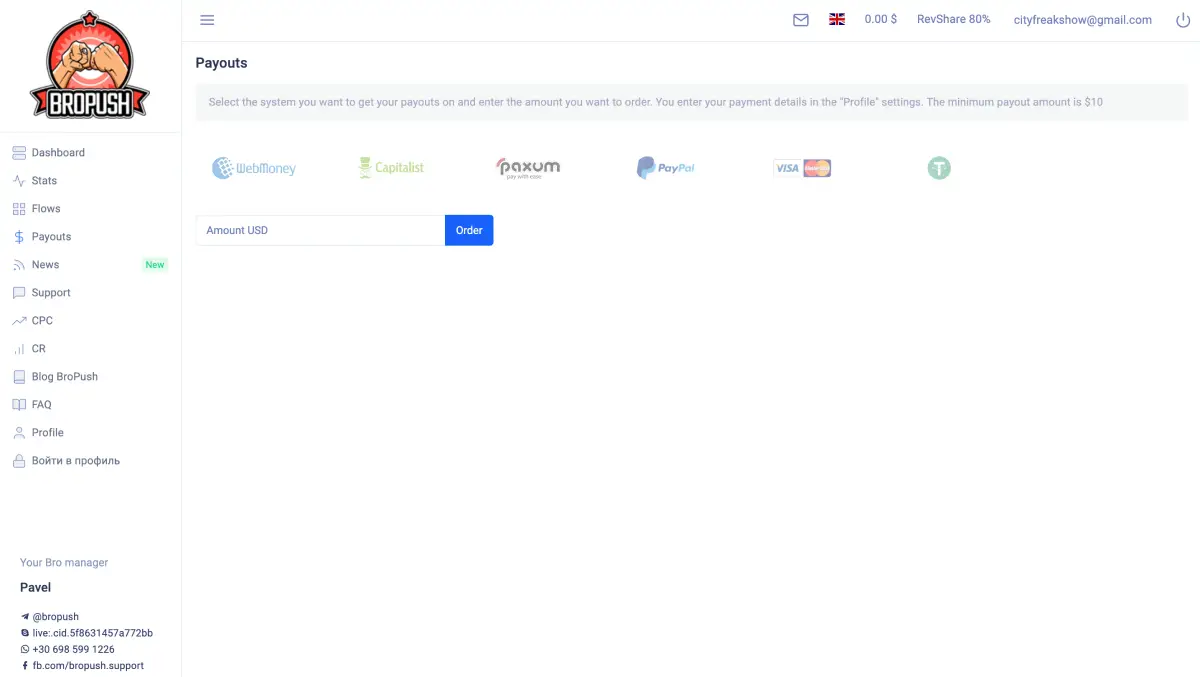The height and width of the screenshot is (677, 1200).
Task: Pick the Paxum payment logo
Action: pos(528,167)
